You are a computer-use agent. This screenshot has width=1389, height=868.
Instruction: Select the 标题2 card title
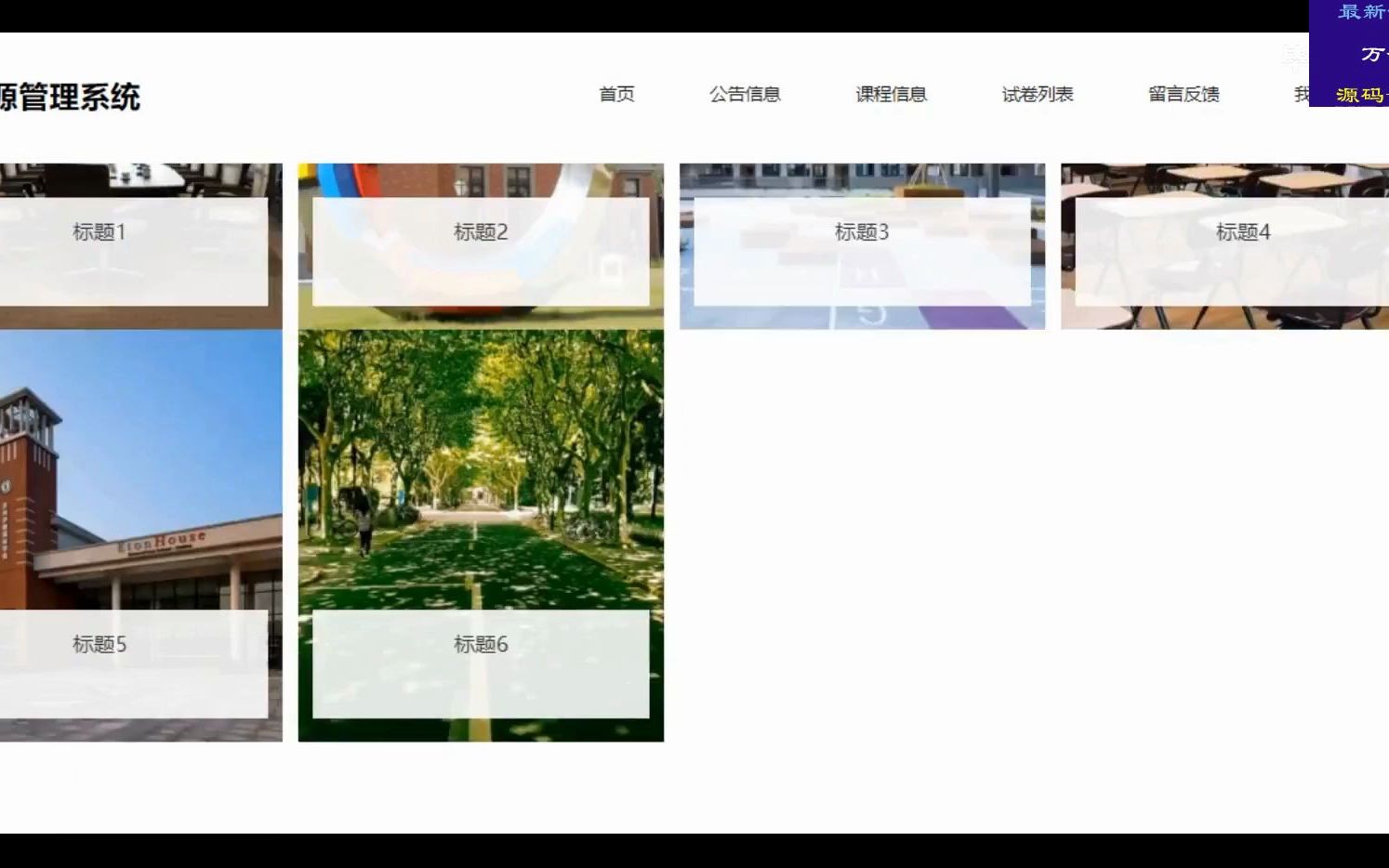[481, 231]
